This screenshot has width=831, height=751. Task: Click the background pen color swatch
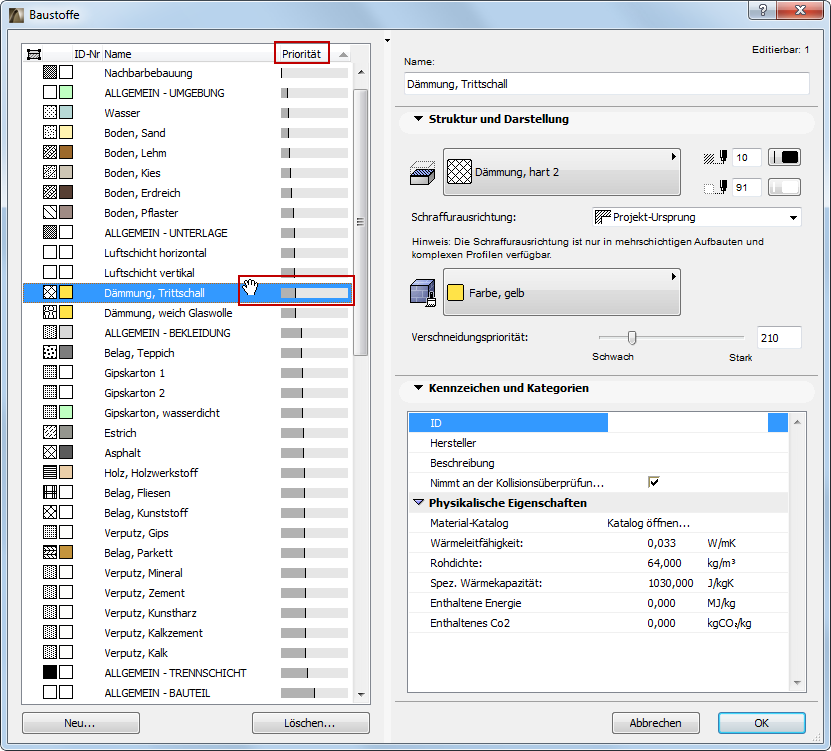(x=784, y=187)
